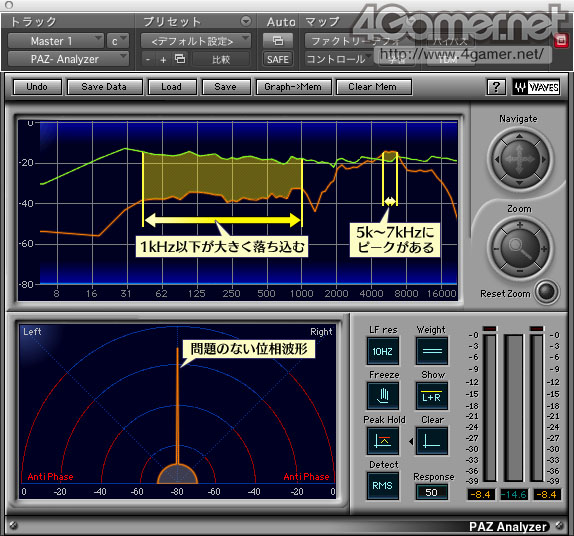The height and width of the screenshot is (536, 574).
Task: Navigate the graph upward with the up arrow
Action: 519,137
